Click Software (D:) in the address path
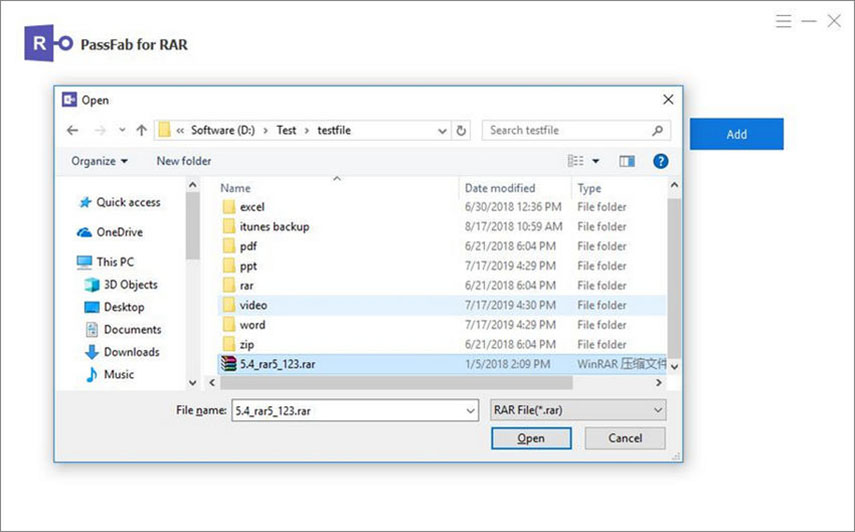 click(222, 130)
